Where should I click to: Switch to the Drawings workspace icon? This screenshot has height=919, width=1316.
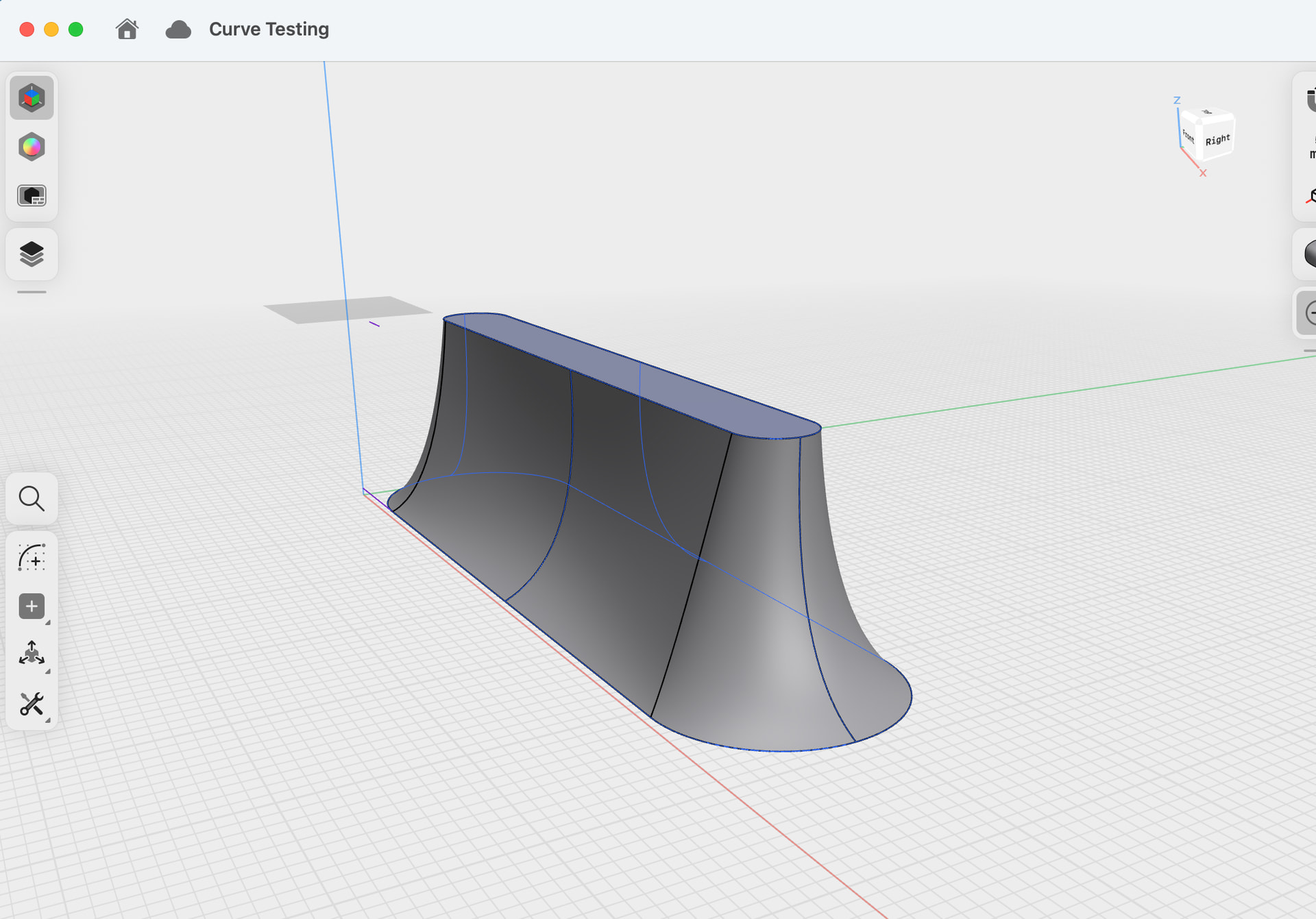point(32,197)
